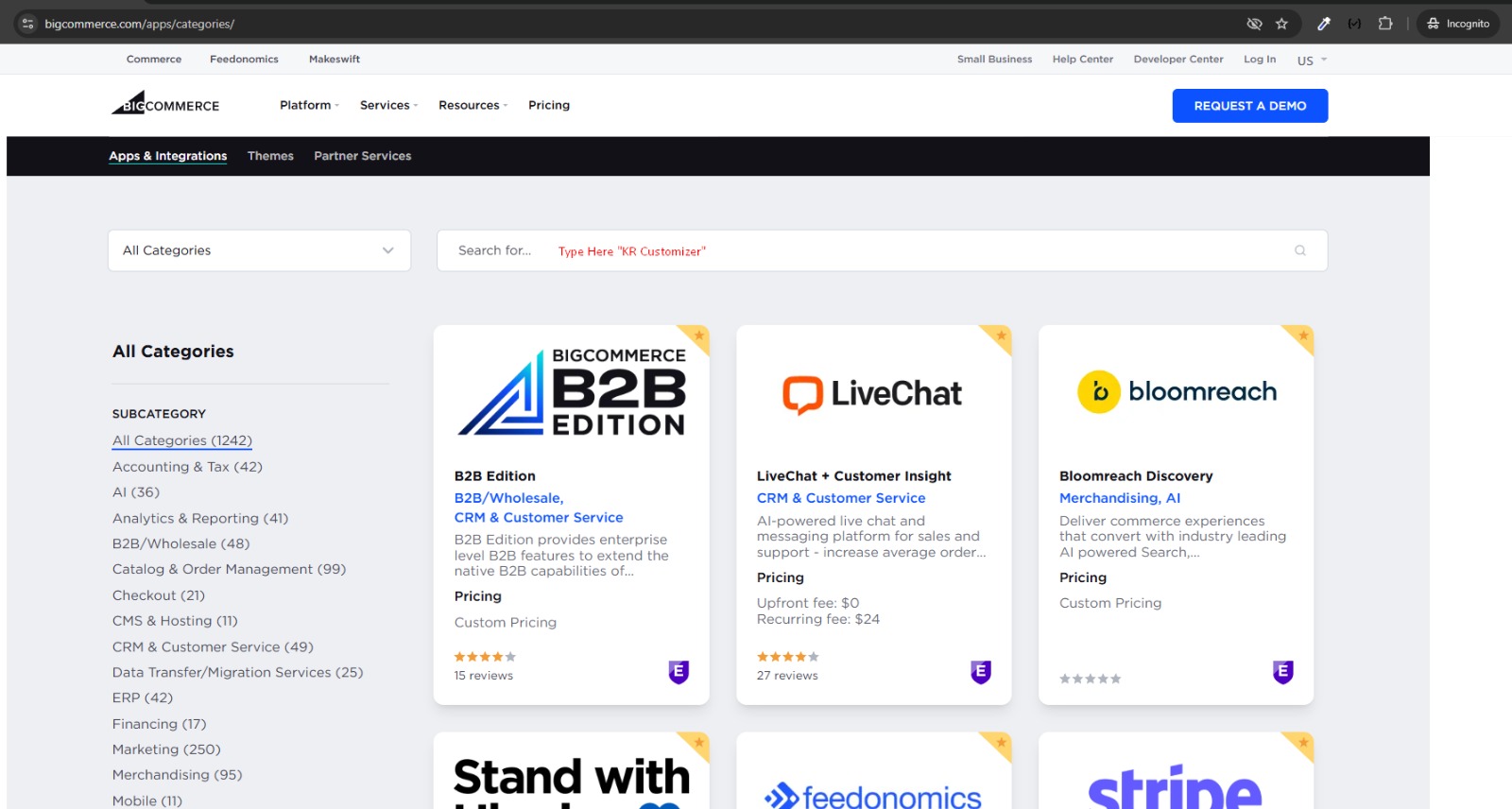Click in the Search for apps field
The image size is (1512, 809).
click(882, 250)
